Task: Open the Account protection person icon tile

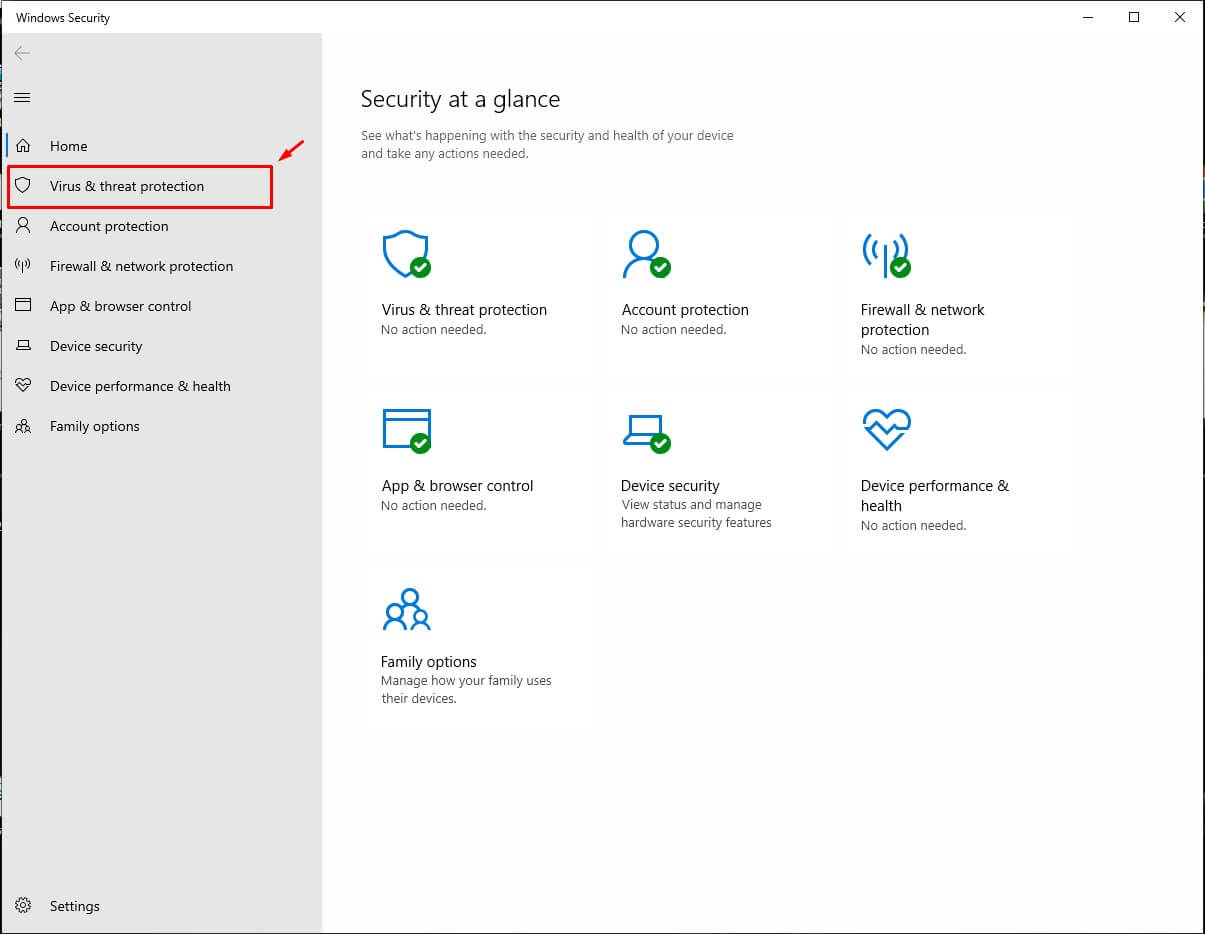Action: [645, 255]
